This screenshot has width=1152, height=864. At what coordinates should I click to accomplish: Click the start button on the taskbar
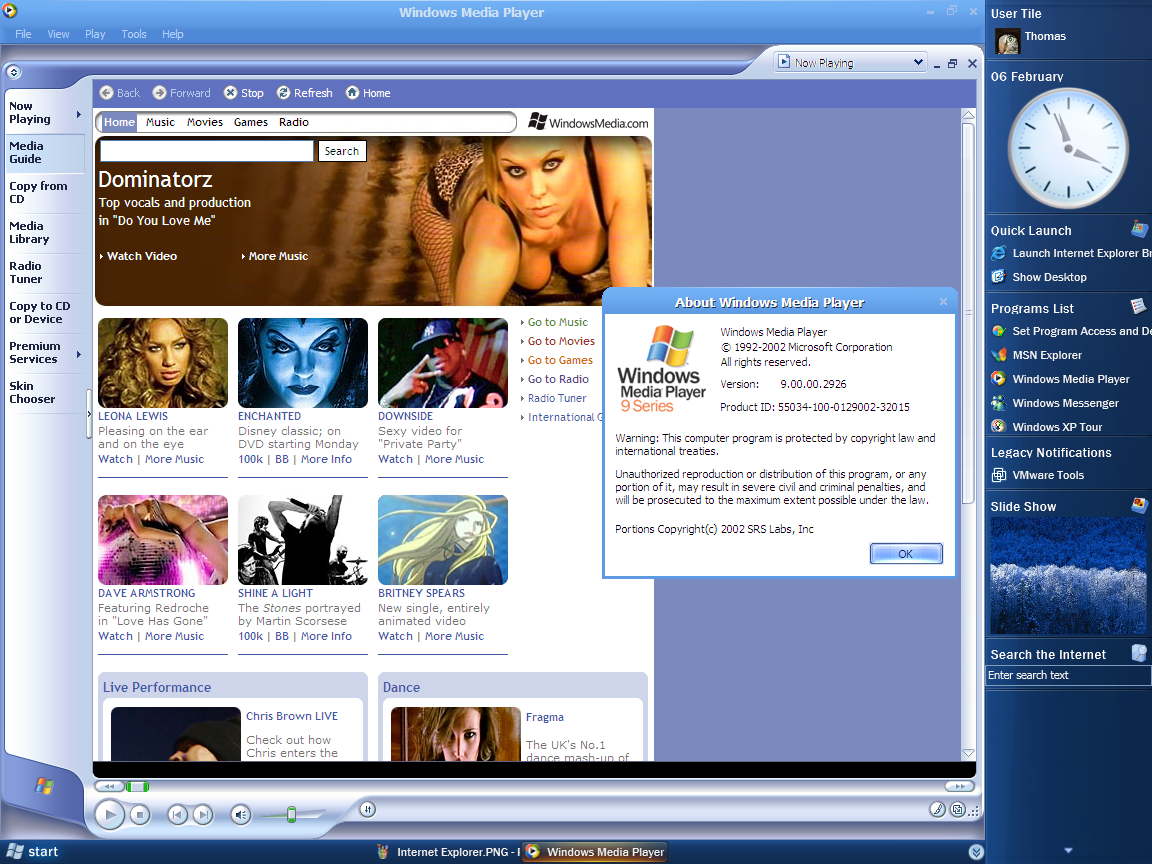(x=32, y=852)
